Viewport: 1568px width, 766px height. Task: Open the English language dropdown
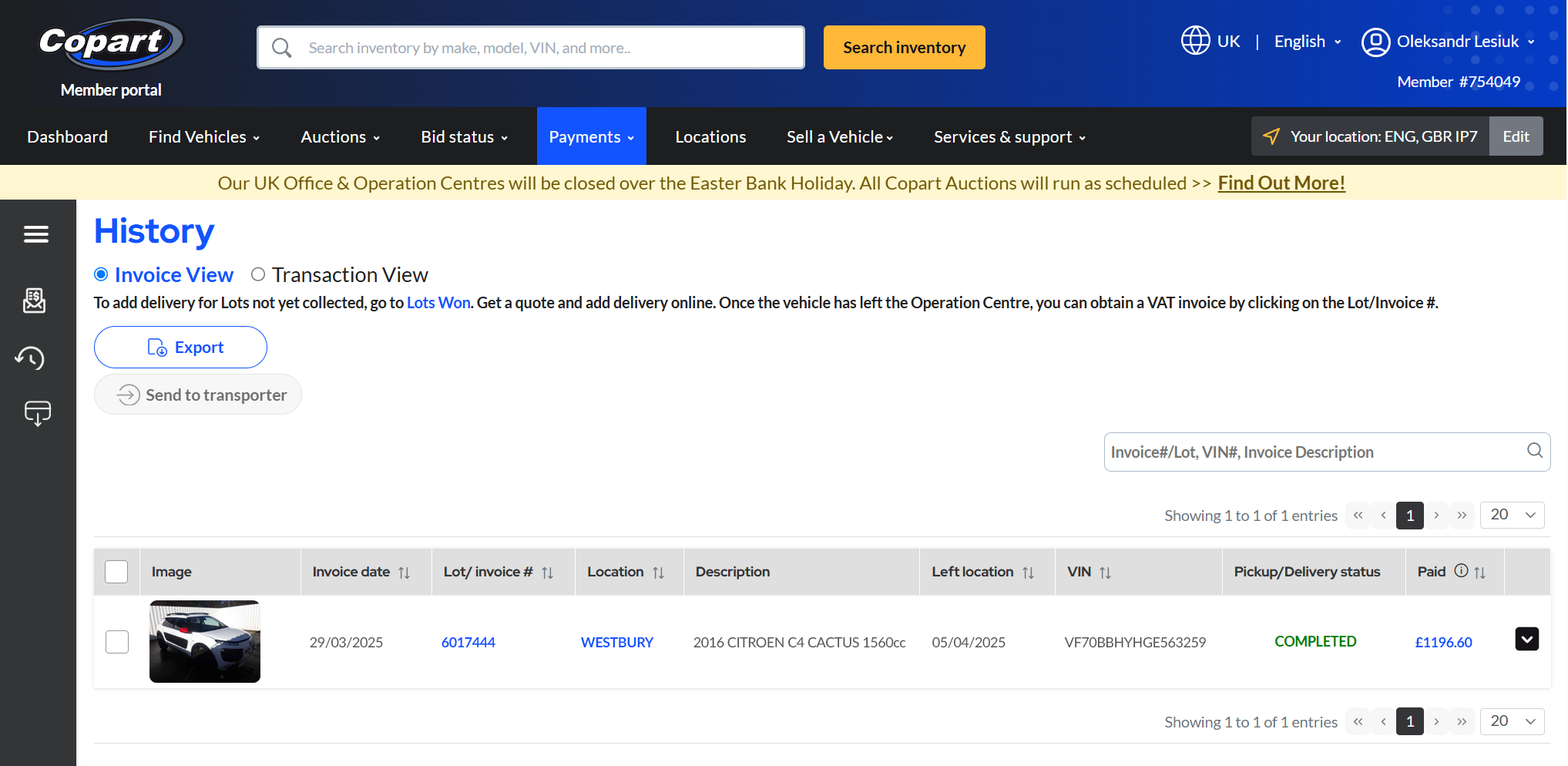[x=1308, y=42]
